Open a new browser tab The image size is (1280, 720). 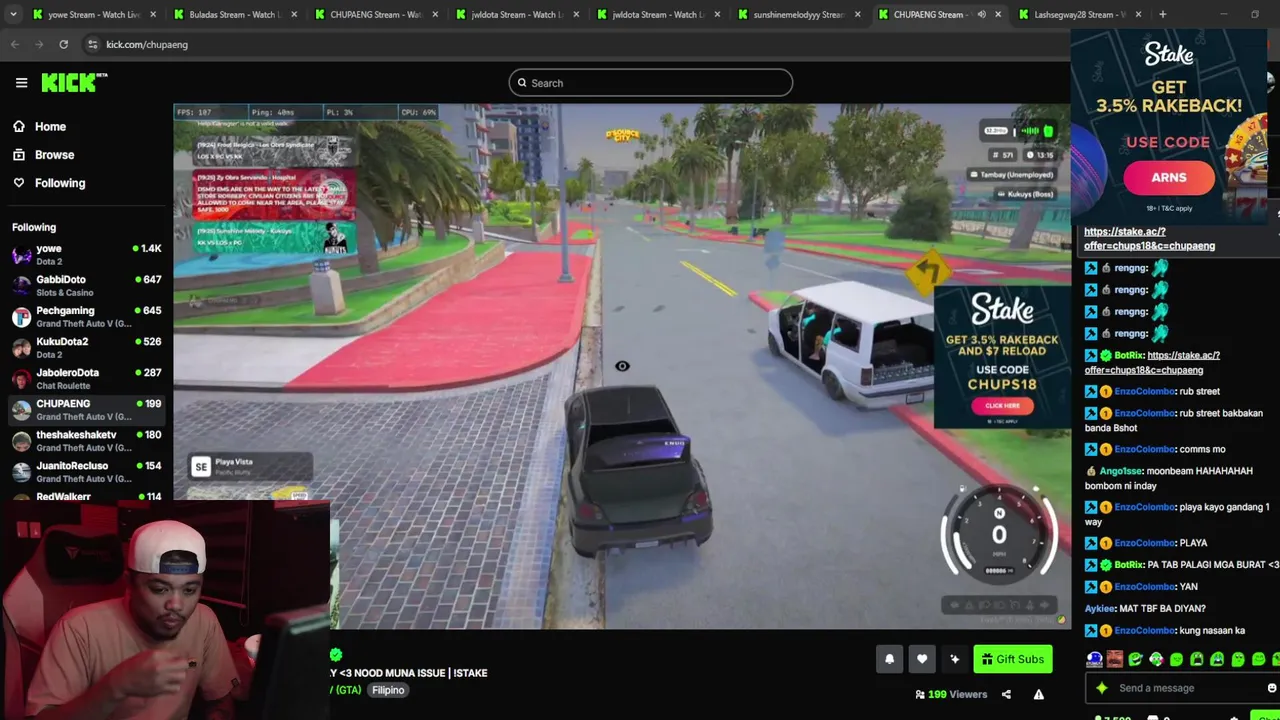(1162, 14)
